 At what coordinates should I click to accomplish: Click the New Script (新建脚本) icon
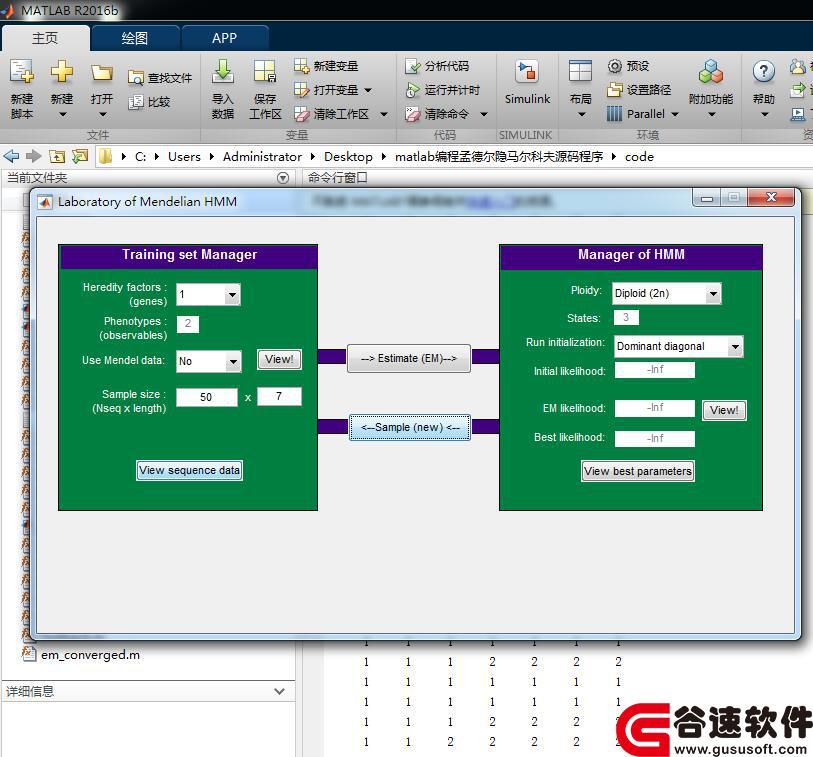point(22,72)
